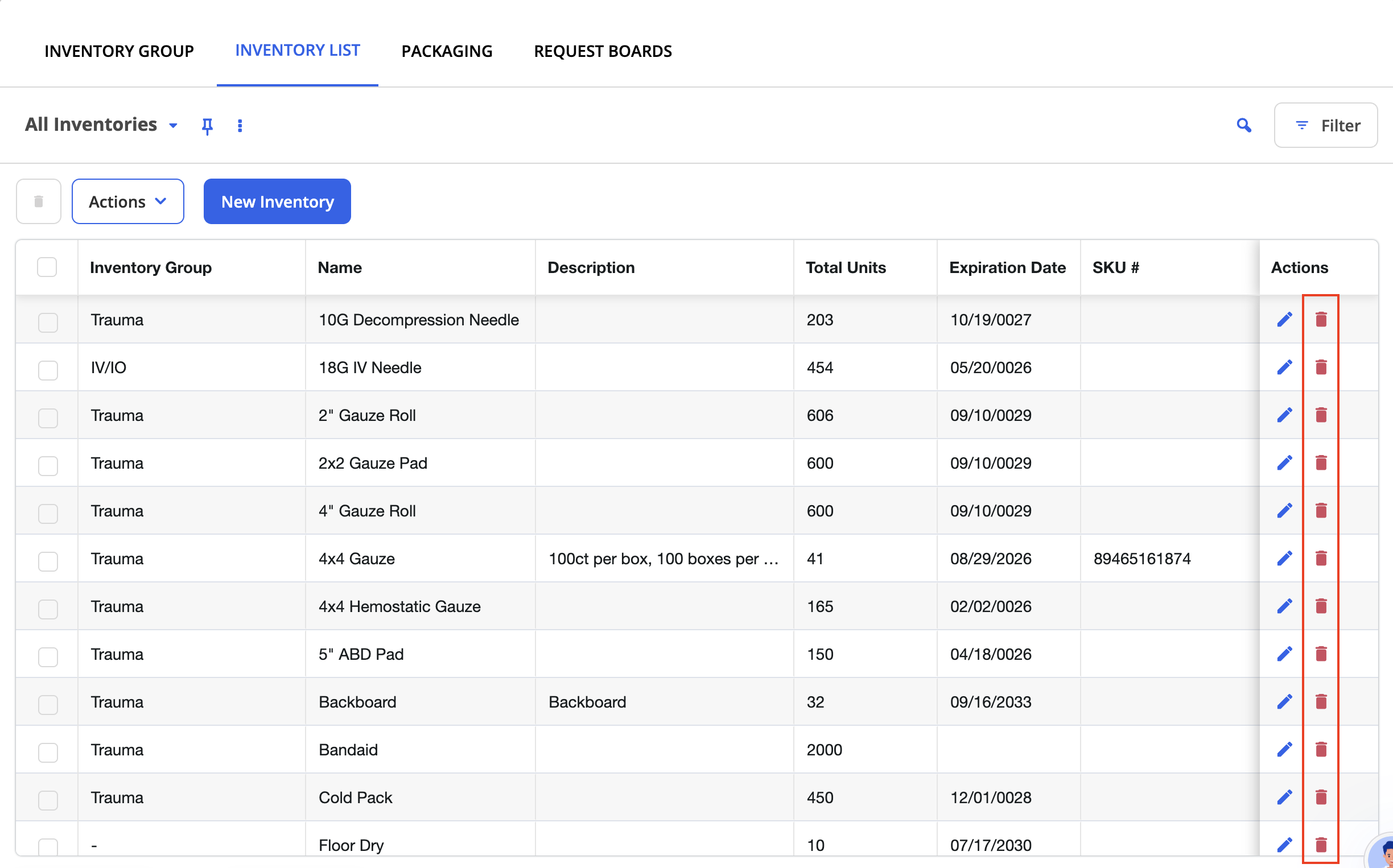Edit the Bandaid item
This screenshot has height=868, width=1393.
tap(1284, 750)
